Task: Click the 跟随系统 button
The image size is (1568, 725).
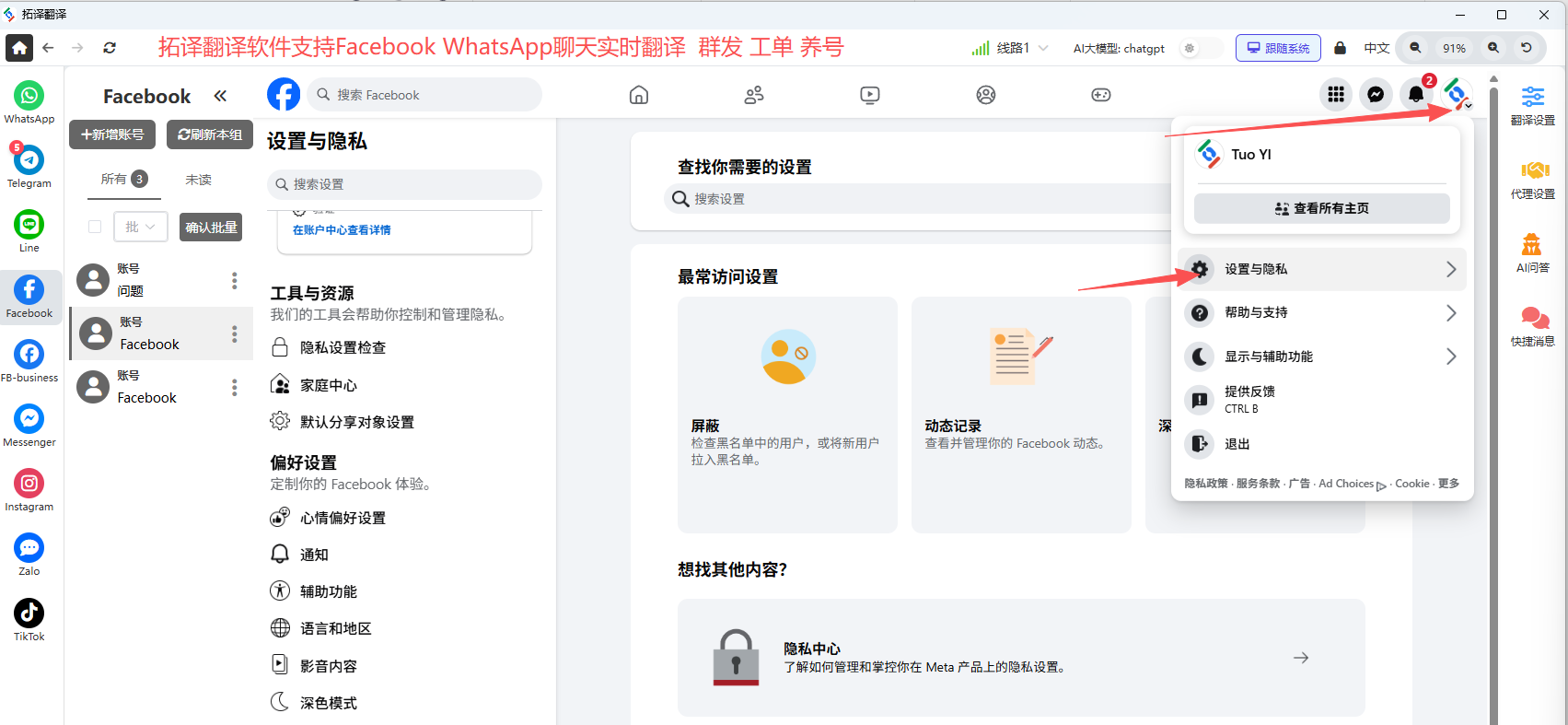Action: (x=1278, y=48)
